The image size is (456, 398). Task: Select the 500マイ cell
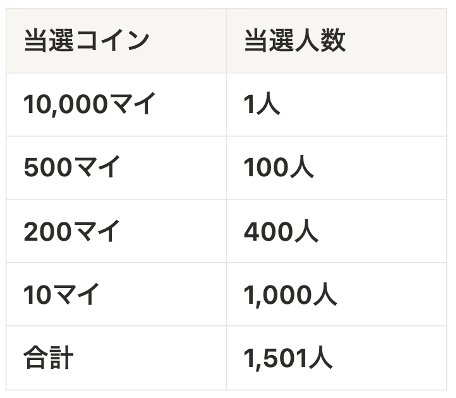pyautogui.click(x=116, y=168)
